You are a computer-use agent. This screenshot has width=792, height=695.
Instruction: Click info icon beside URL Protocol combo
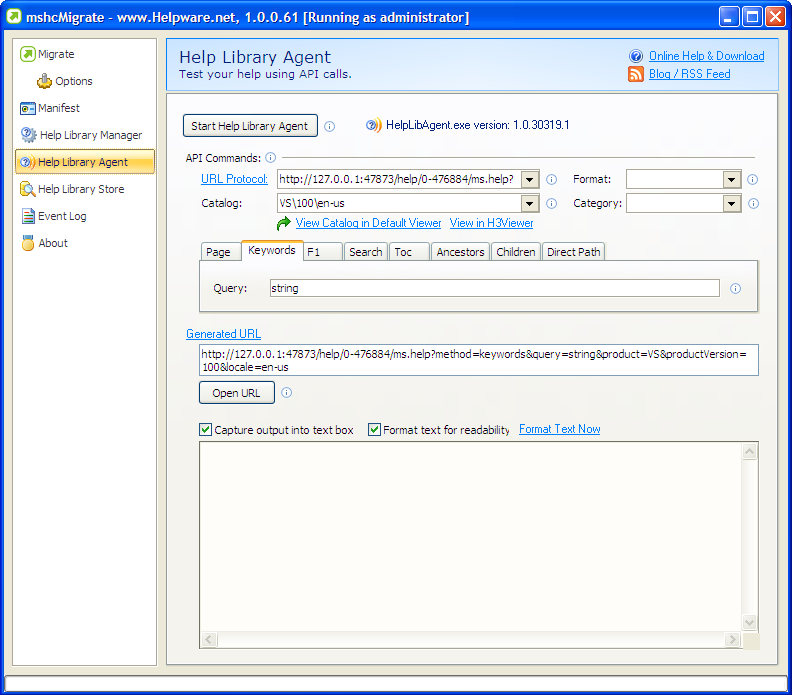552,179
